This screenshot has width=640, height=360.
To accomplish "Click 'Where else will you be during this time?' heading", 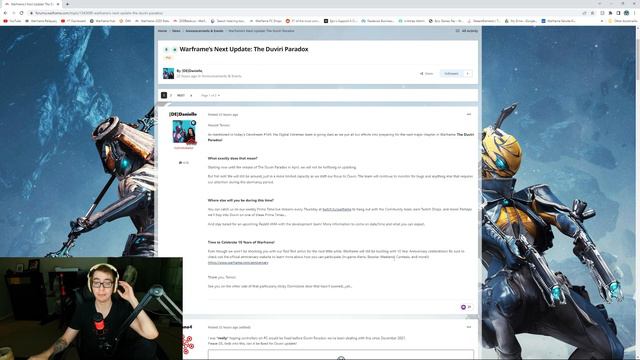I will 241,200.
